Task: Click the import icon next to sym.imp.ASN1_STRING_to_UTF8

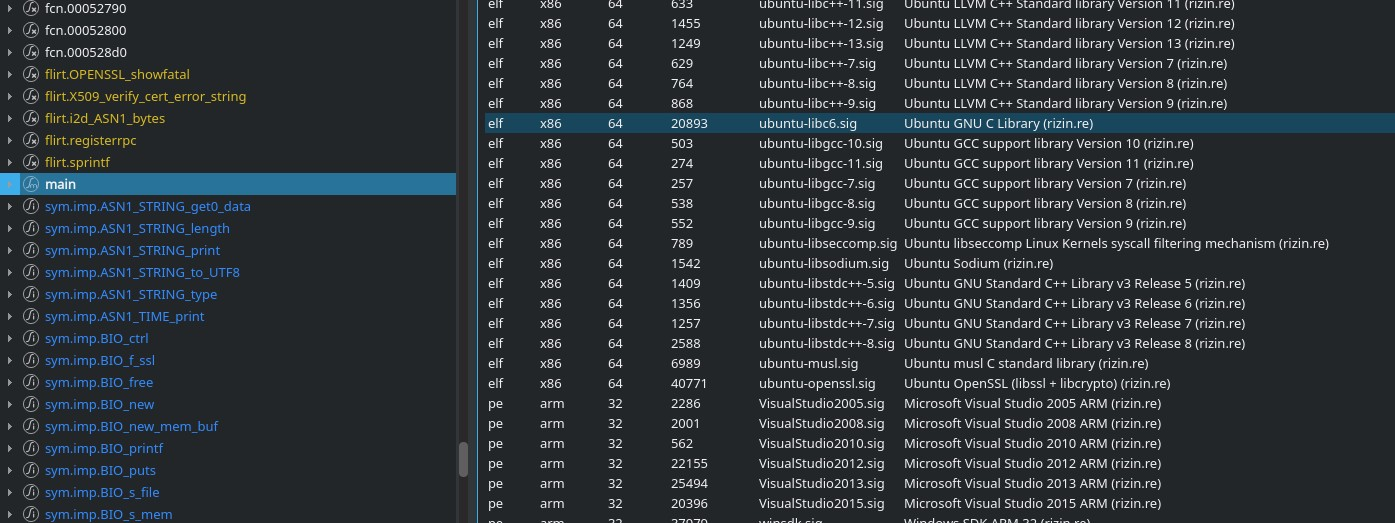Action: pyautogui.click(x=31, y=272)
